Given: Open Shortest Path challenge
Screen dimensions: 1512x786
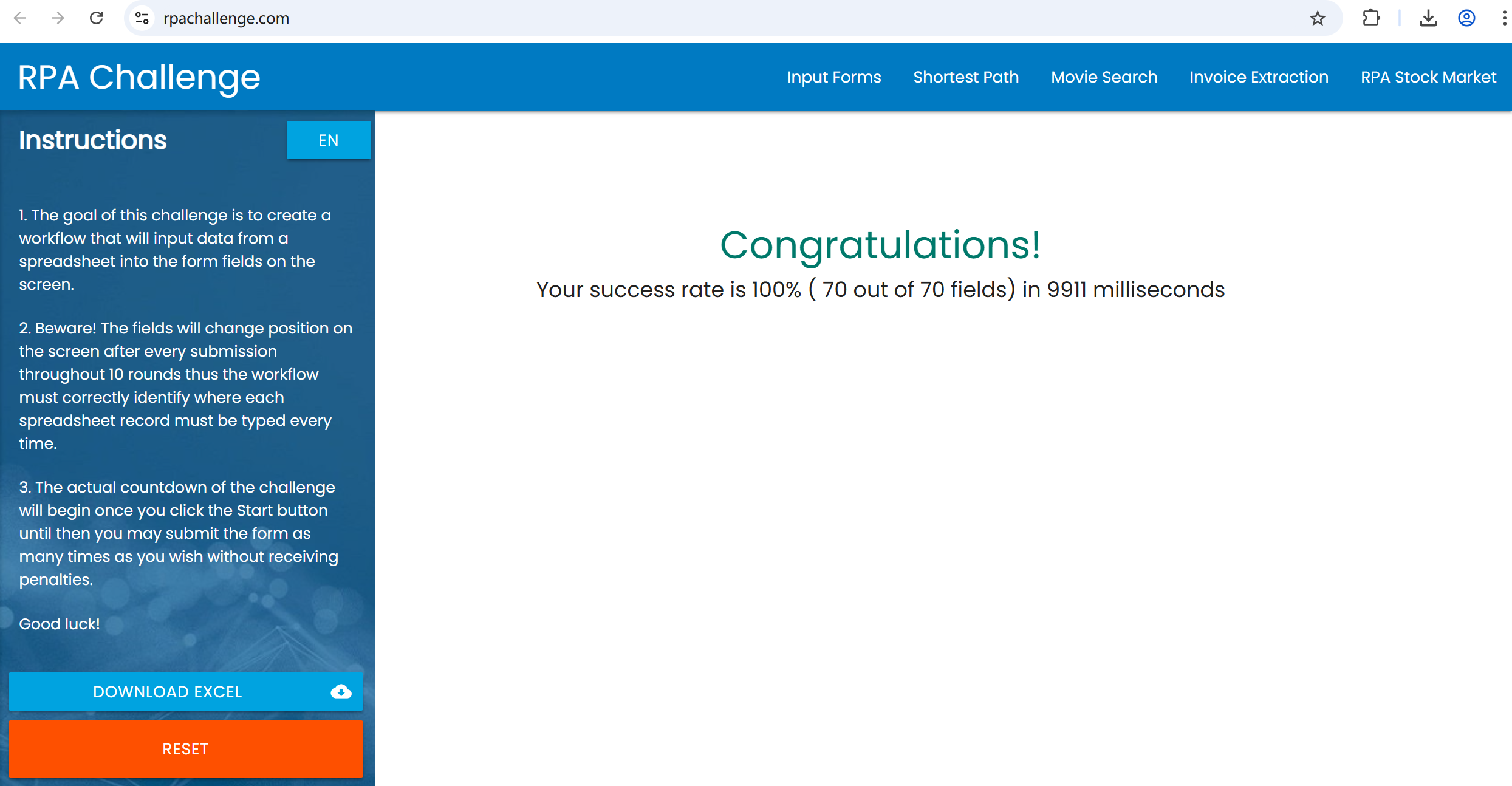Looking at the screenshot, I should pyautogui.click(x=965, y=77).
